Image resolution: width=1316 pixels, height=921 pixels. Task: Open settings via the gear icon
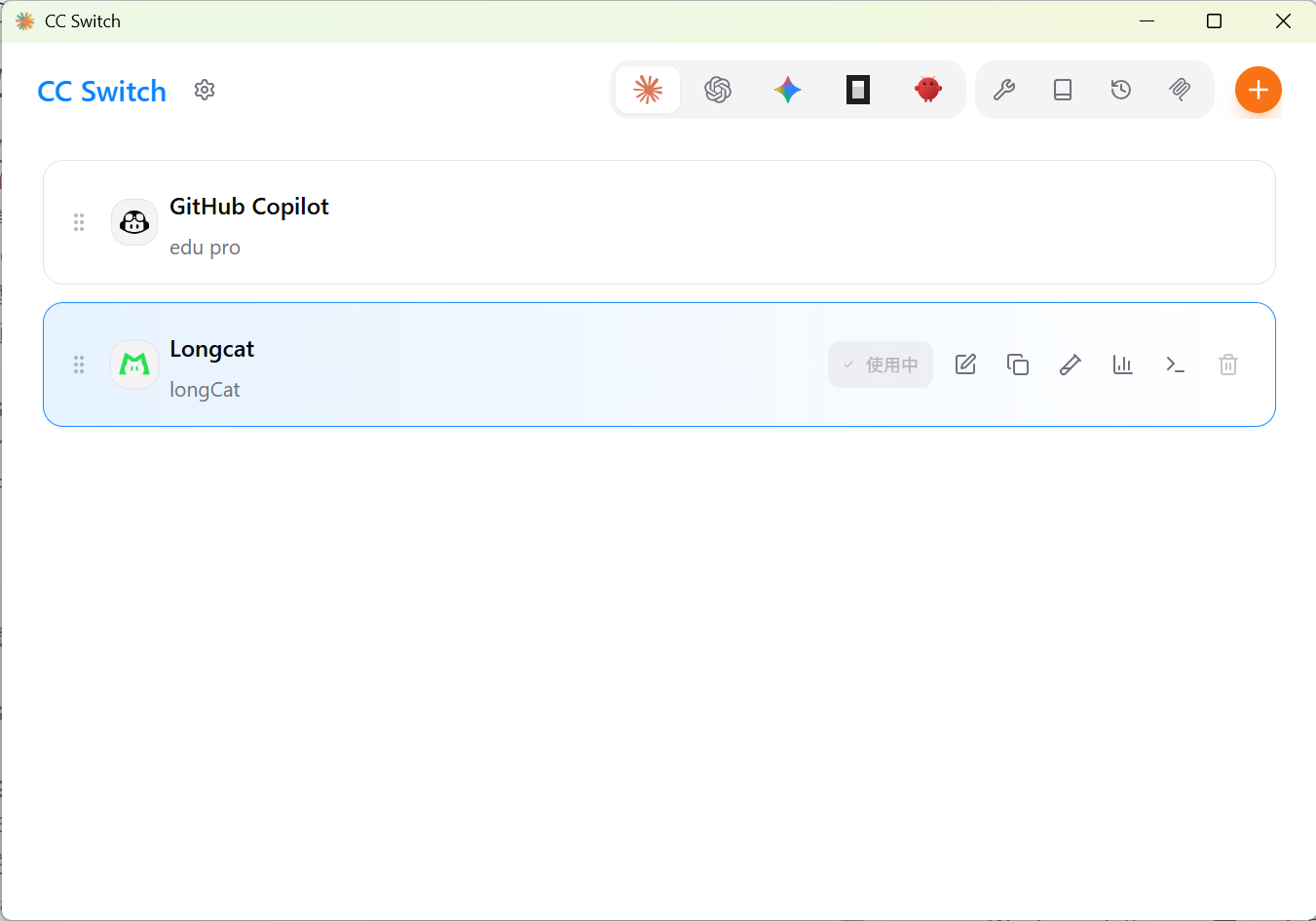[204, 90]
